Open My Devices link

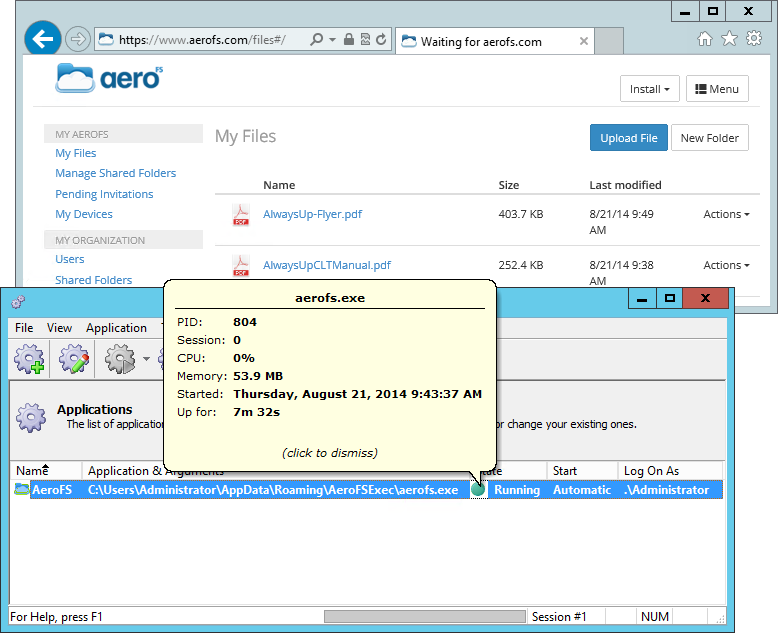tap(84, 214)
